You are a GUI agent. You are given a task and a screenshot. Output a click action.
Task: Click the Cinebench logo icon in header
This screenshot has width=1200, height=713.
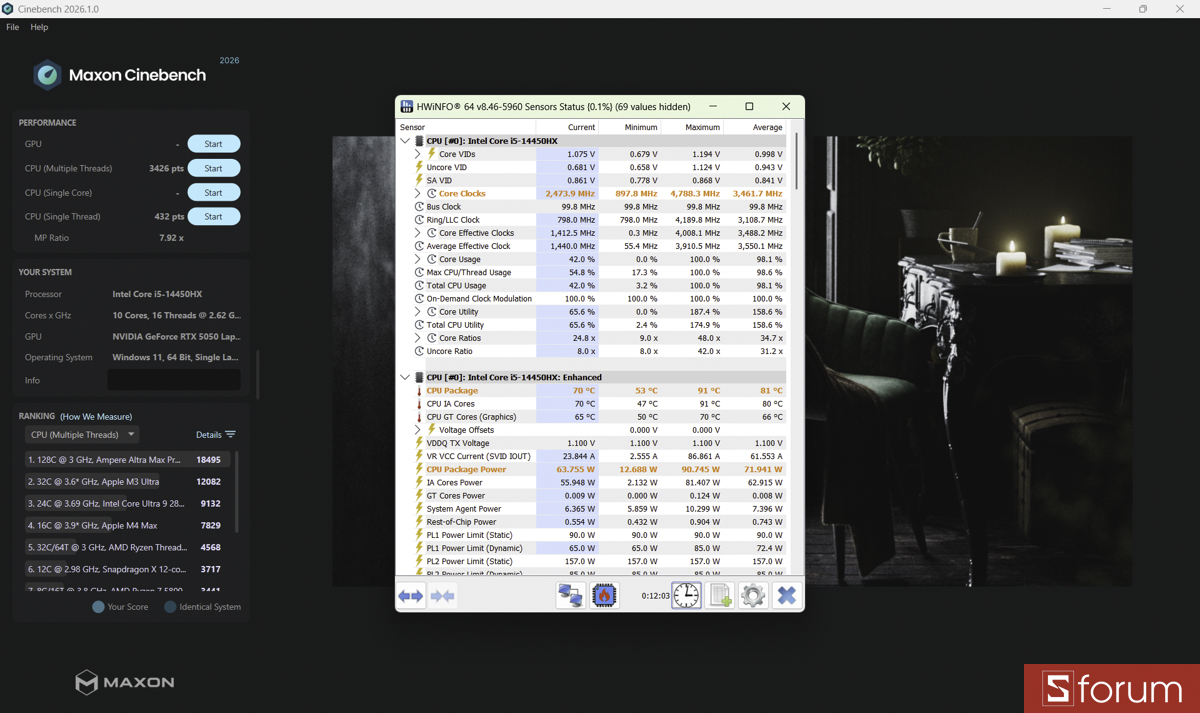pyautogui.click(x=47, y=75)
